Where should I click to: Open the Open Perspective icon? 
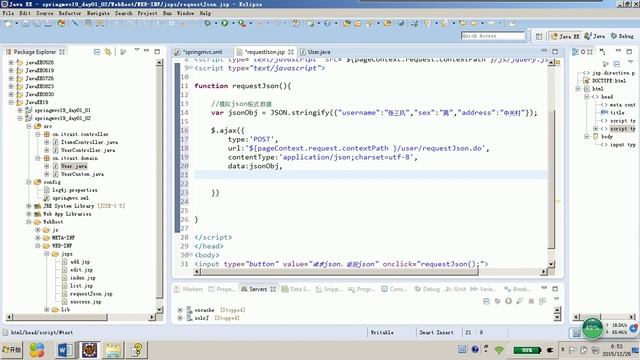pos(539,36)
